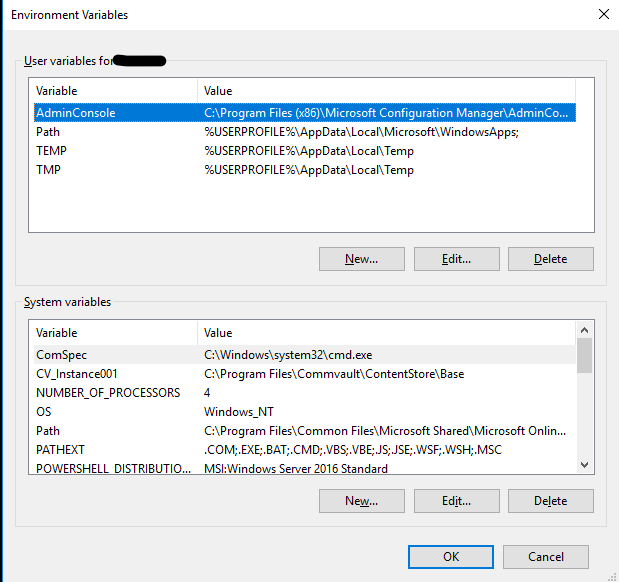Select NUMBER_OF_PROCESSORS system variable
Viewport: 619px width, 582px height.
point(305,392)
